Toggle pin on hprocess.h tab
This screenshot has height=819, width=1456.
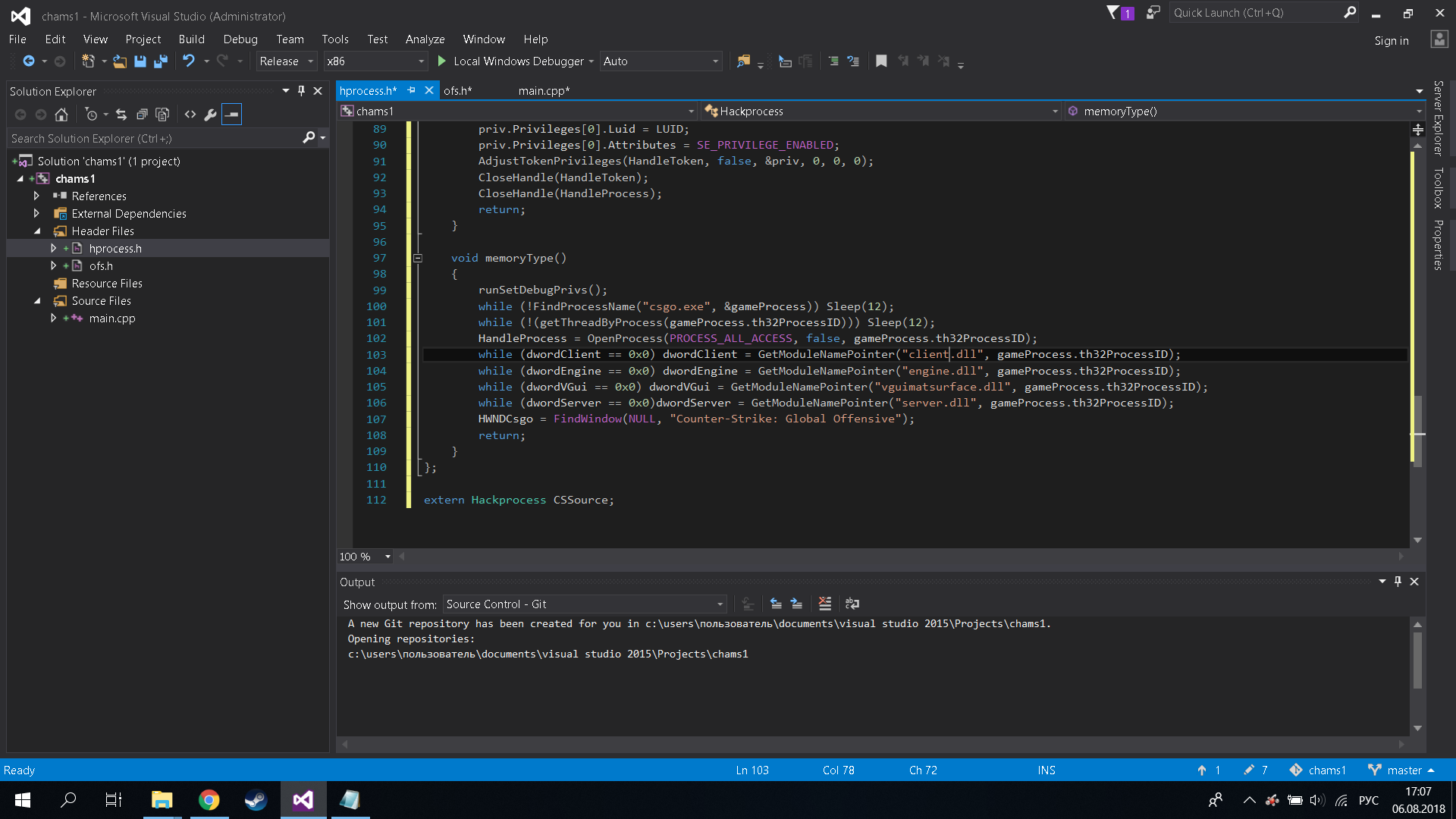point(412,90)
